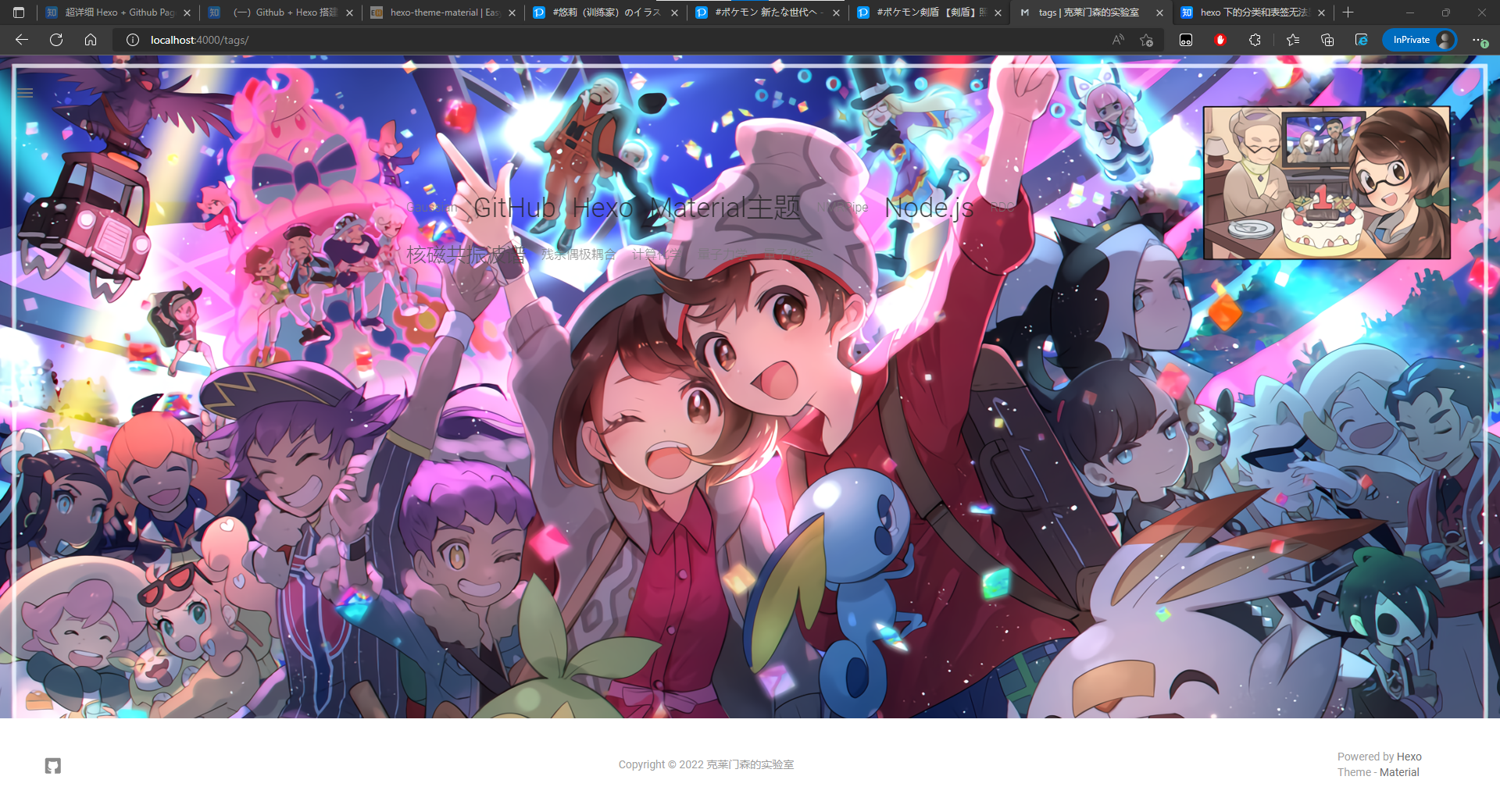
Task: Open the GitHub tag
Action: 515,208
